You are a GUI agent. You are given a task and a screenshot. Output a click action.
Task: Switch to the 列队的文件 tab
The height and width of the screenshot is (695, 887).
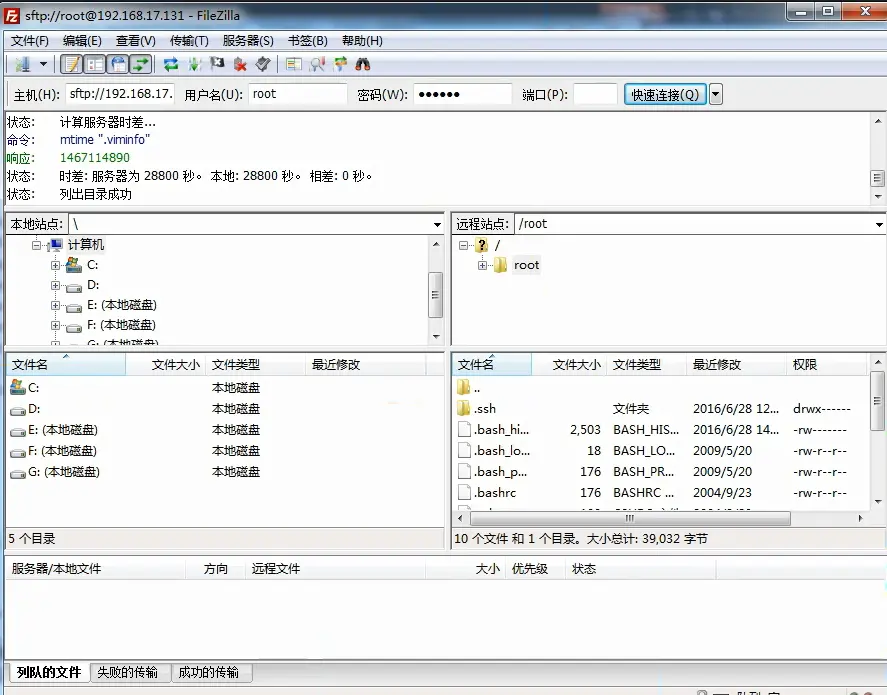[x=49, y=672]
